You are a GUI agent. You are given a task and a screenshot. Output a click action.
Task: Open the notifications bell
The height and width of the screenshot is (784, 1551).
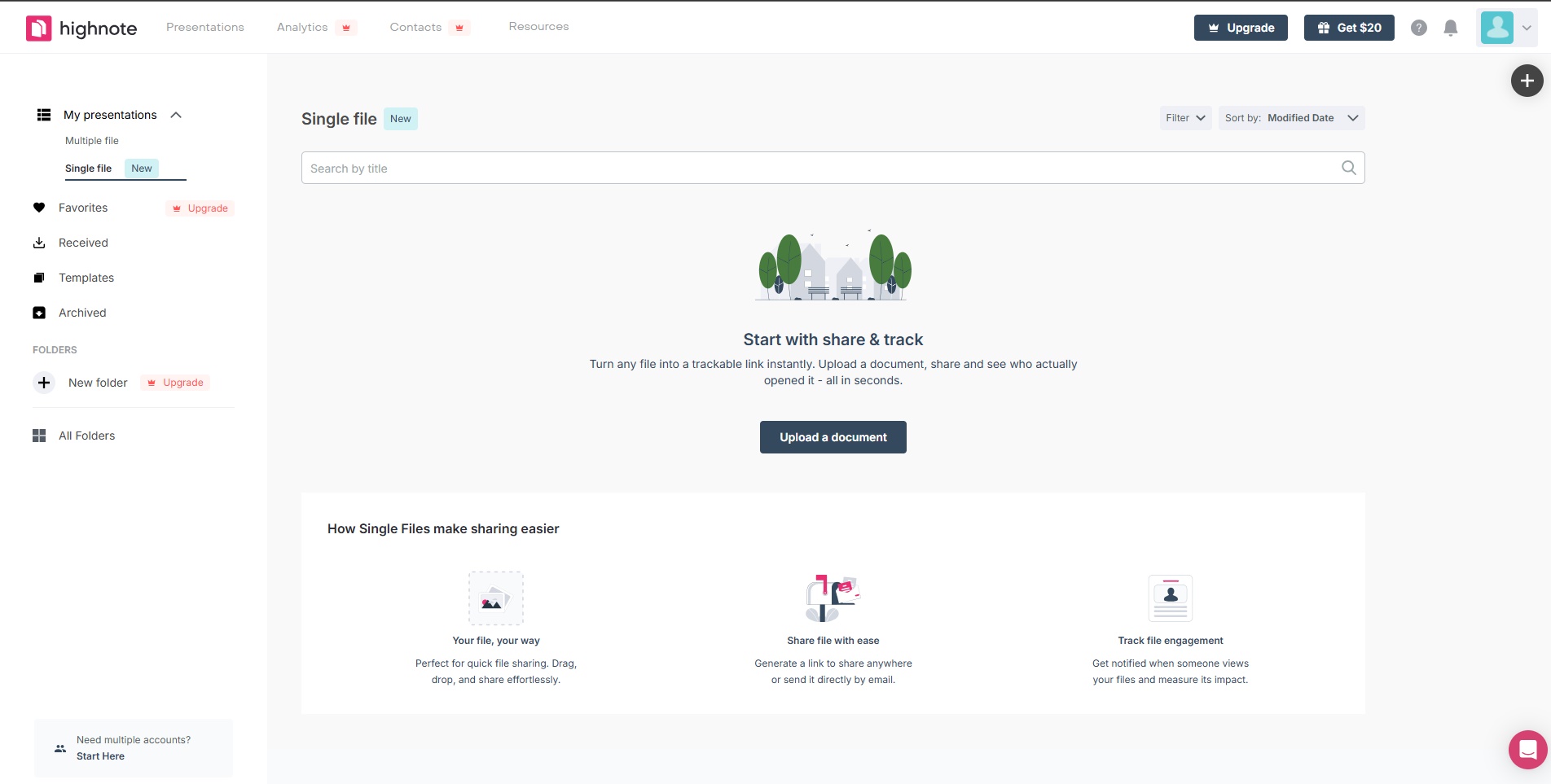1450,28
